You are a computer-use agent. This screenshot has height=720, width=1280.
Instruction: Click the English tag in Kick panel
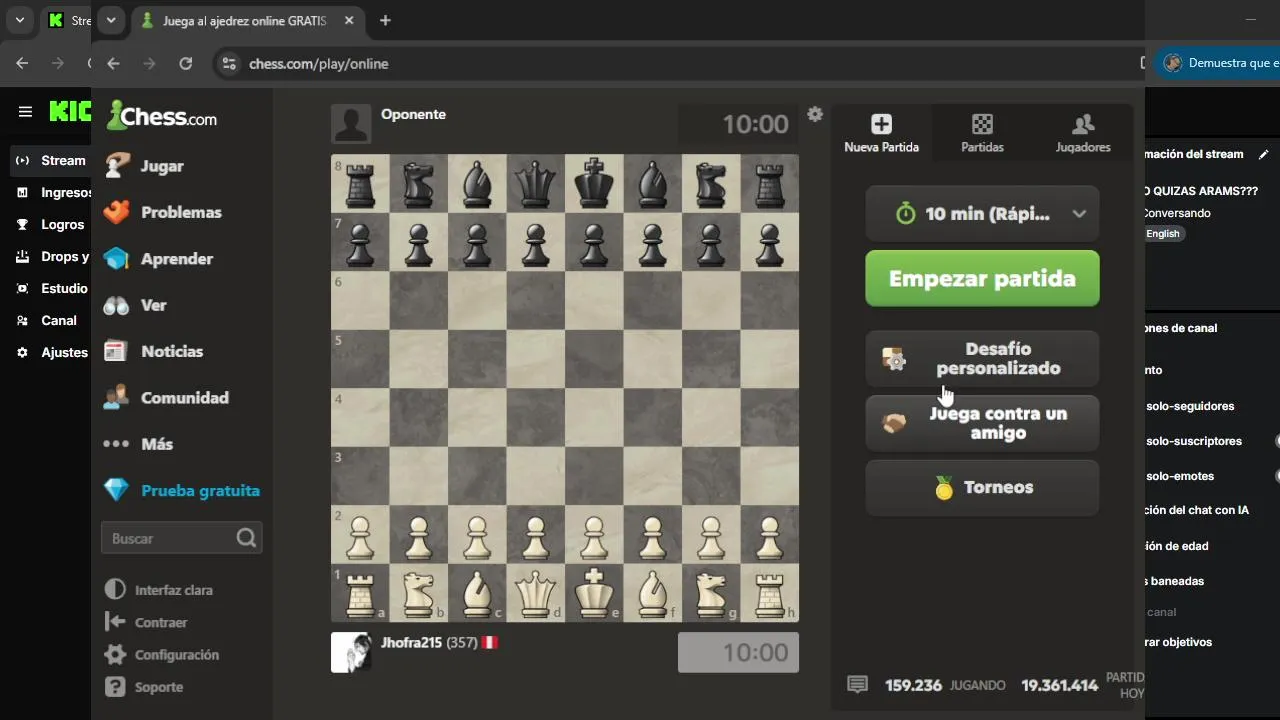pyautogui.click(x=1163, y=233)
